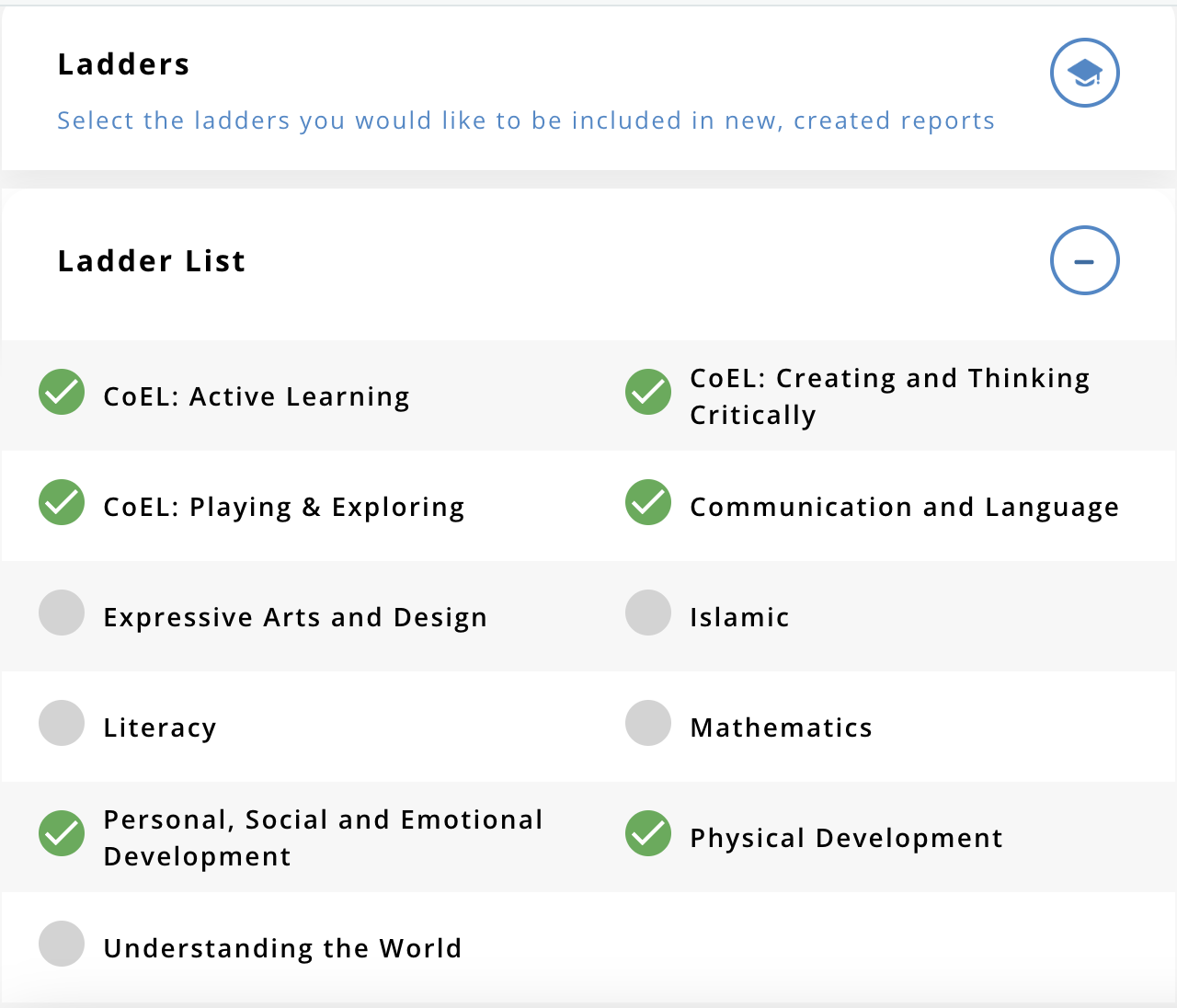Disable the Communication and Language ladder
This screenshot has width=1177, height=1008.
(x=648, y=502)
